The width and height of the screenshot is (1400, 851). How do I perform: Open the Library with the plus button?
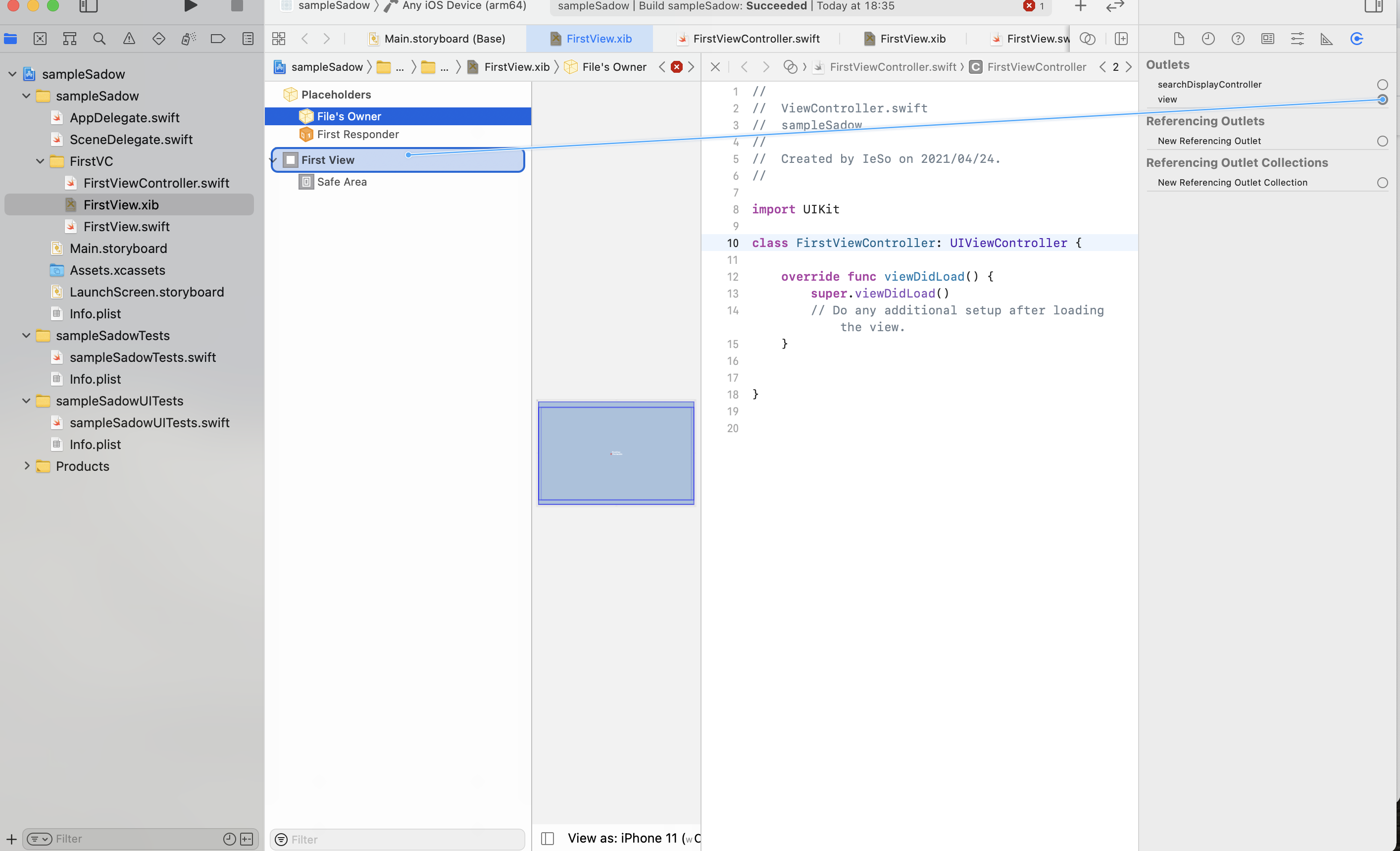point(1081,6)
